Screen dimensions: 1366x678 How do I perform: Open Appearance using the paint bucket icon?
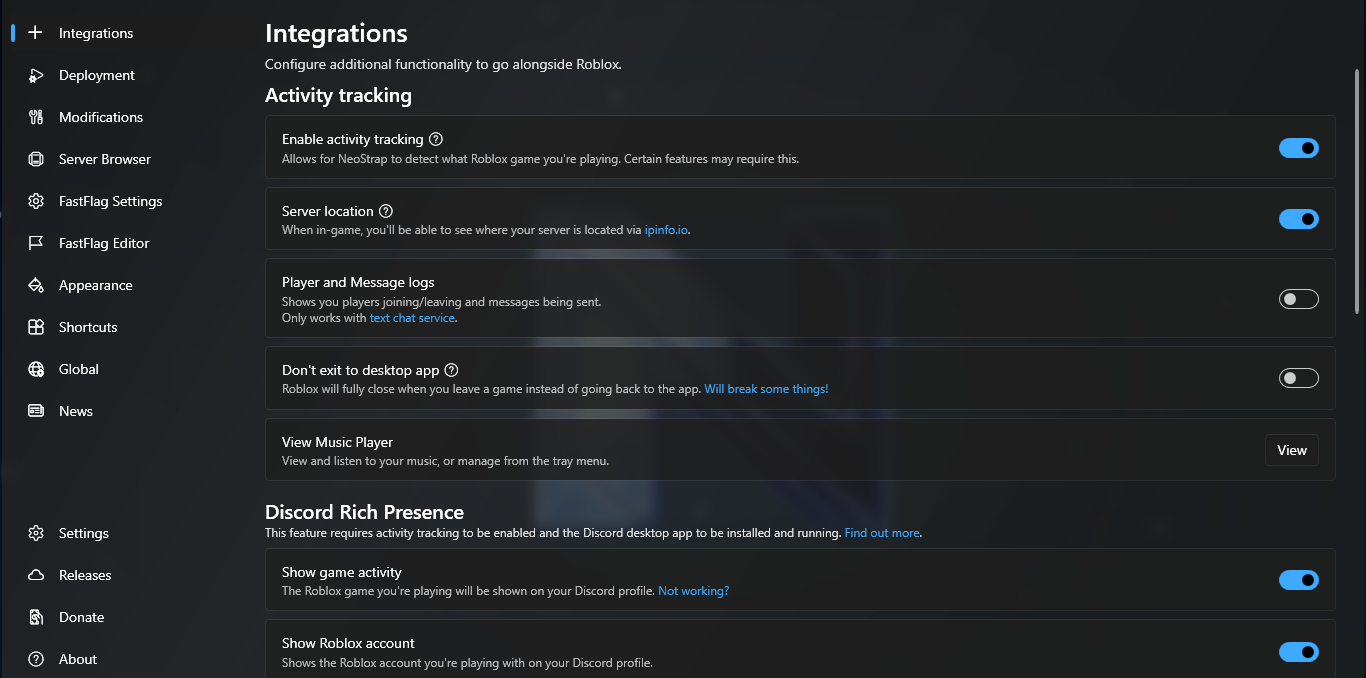click(x=36, y=285)
